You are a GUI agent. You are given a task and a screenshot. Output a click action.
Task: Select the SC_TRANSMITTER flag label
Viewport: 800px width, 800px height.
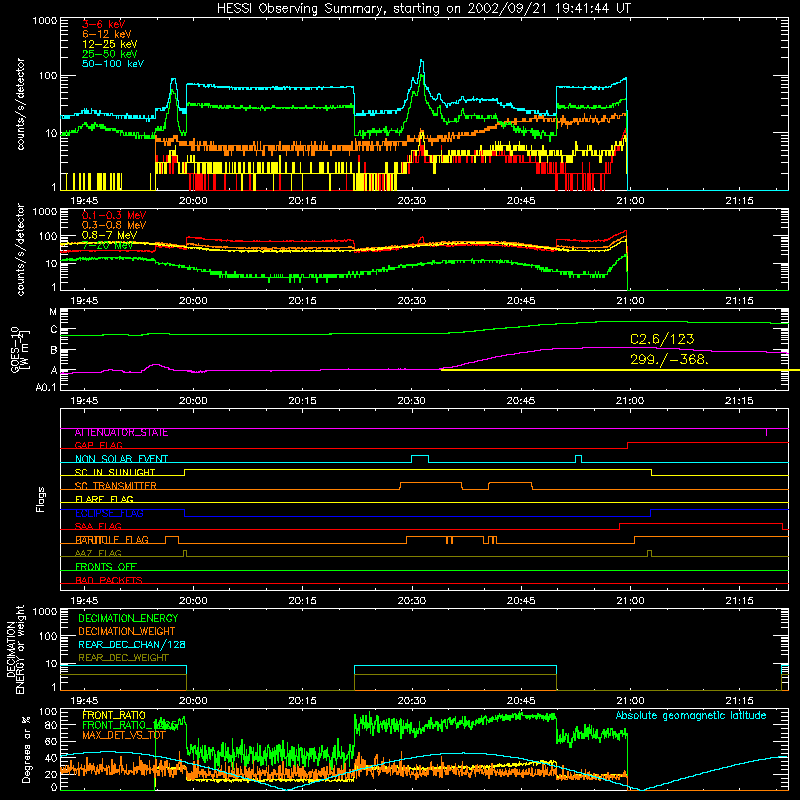point(115,486)
